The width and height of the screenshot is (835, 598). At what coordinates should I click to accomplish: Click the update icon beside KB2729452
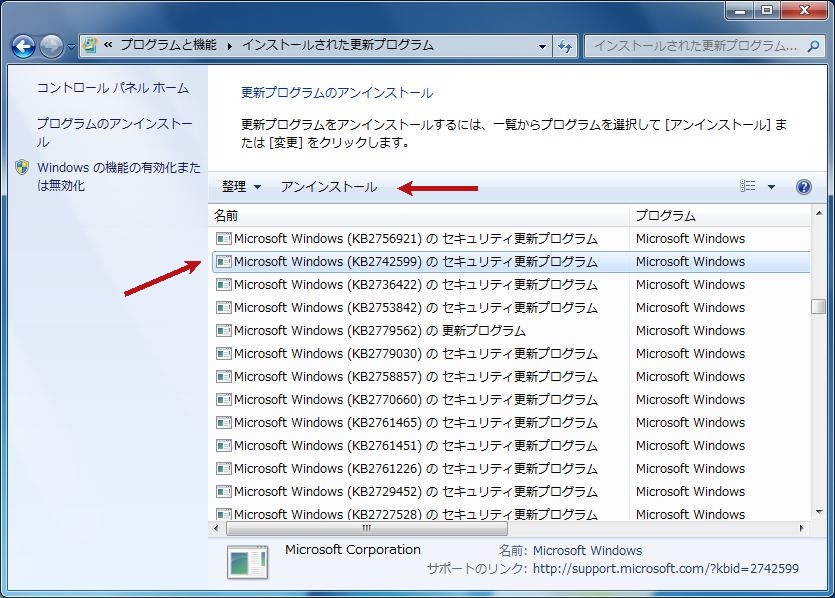point(224,491)
